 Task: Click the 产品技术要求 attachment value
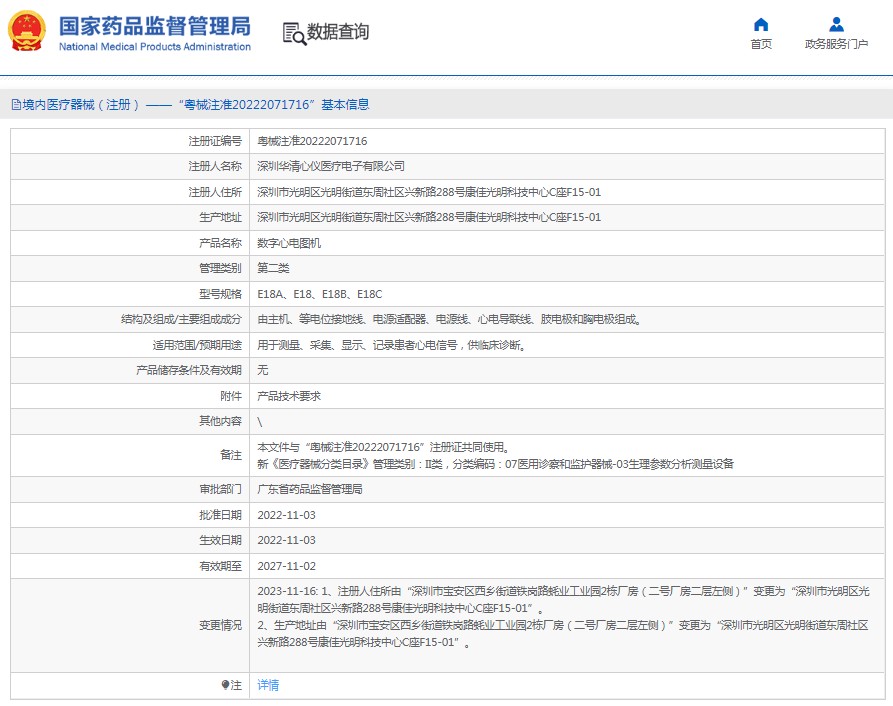point(289,396)
